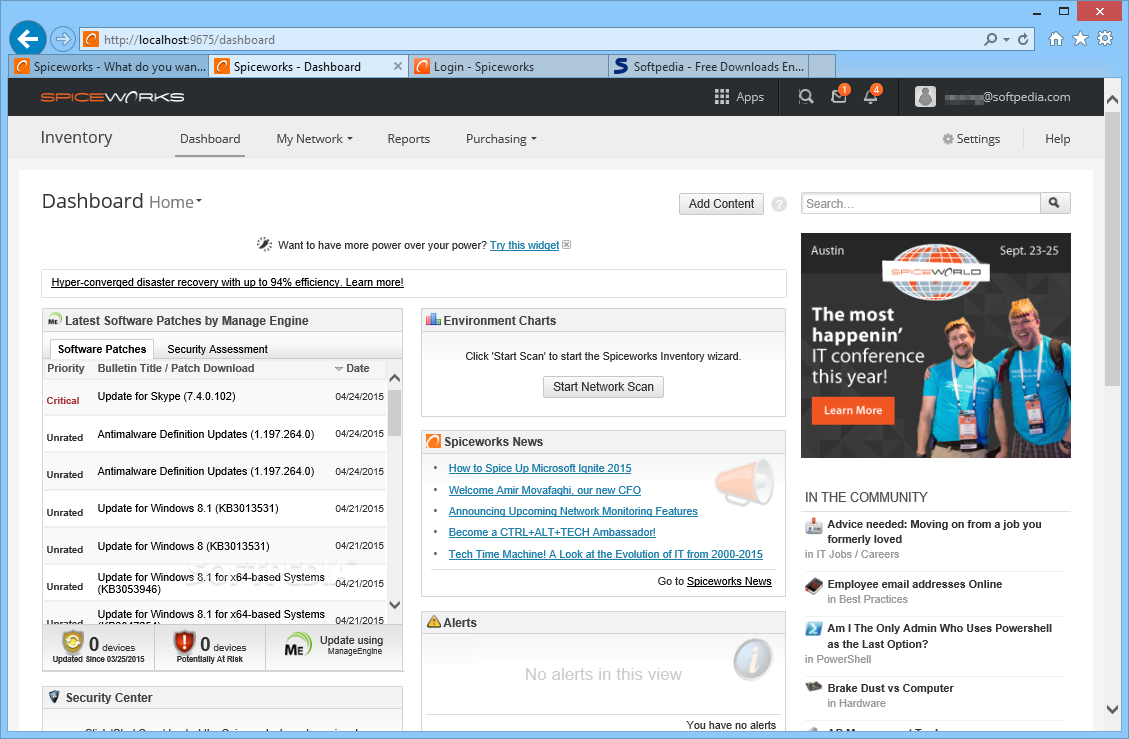Expand the My Network menu
1129x739 pixels.
point(315,139)
